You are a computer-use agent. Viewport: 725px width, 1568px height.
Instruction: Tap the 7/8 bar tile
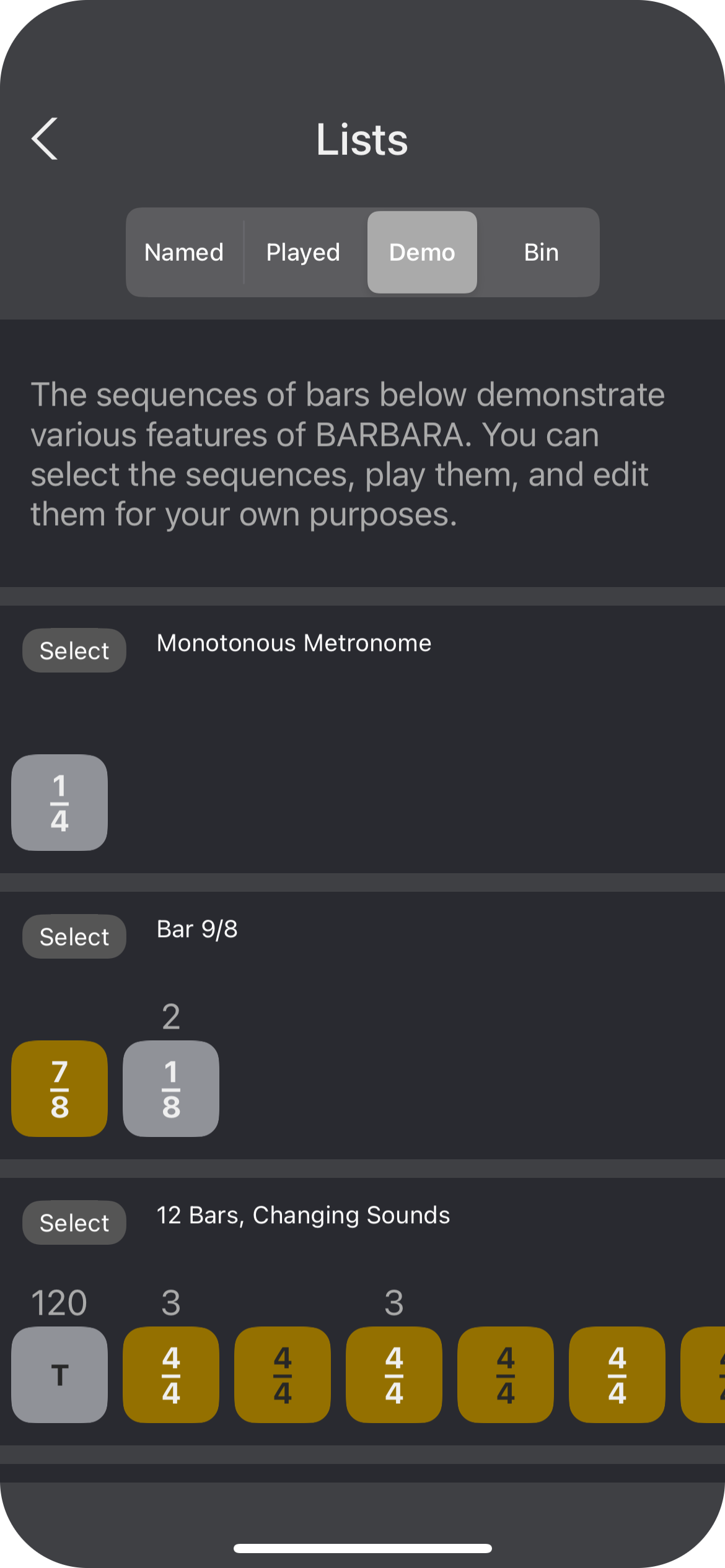[x=59, y=1089]
